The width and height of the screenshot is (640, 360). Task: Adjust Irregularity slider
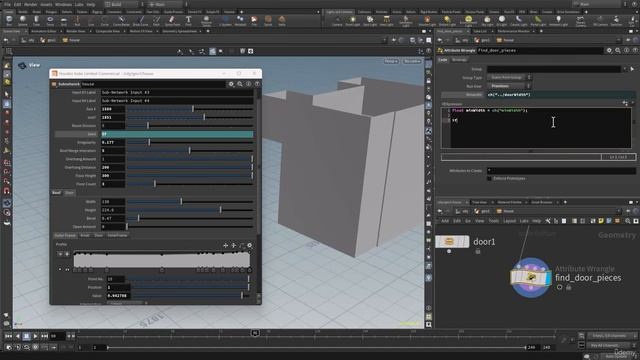pos(190,142)
